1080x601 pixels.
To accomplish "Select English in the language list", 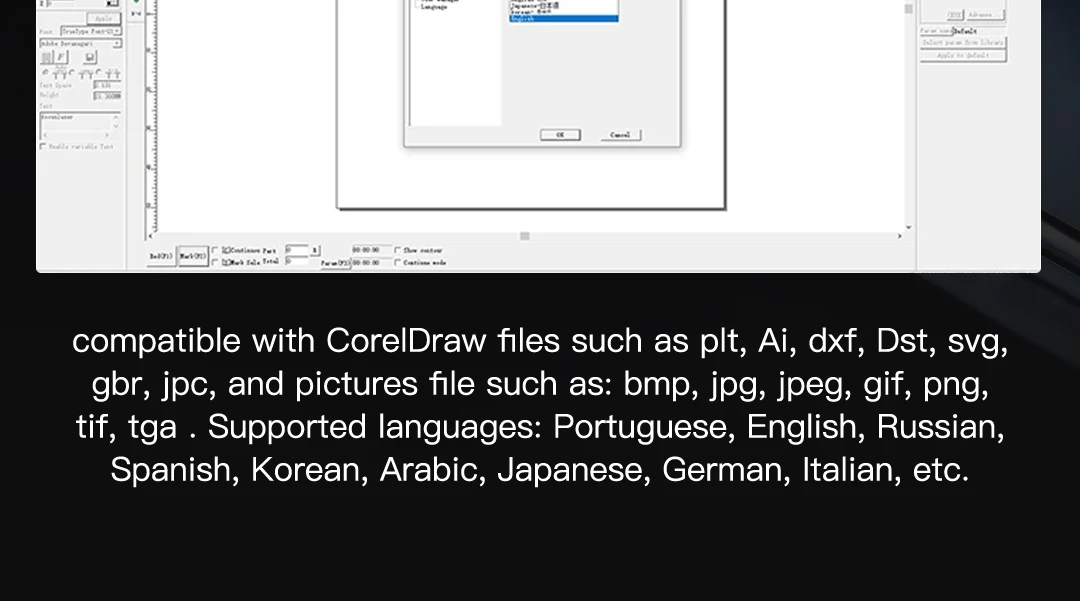I will coord(563,19).
